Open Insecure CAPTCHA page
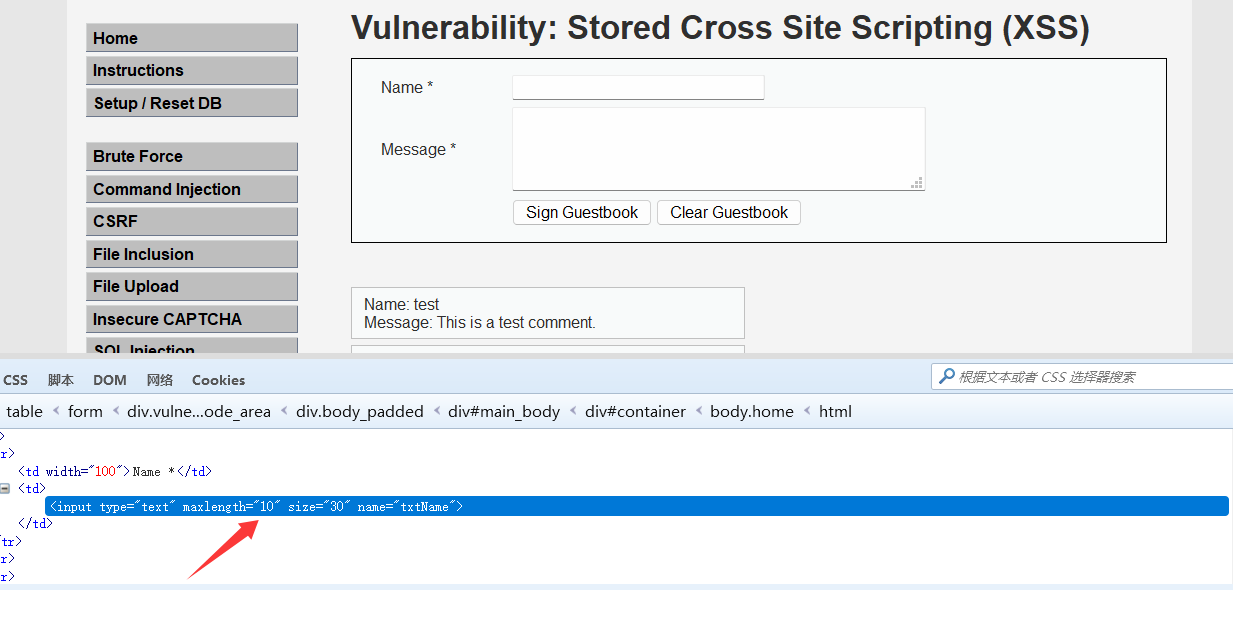The image size is (1233, 619). pos(192,319)
